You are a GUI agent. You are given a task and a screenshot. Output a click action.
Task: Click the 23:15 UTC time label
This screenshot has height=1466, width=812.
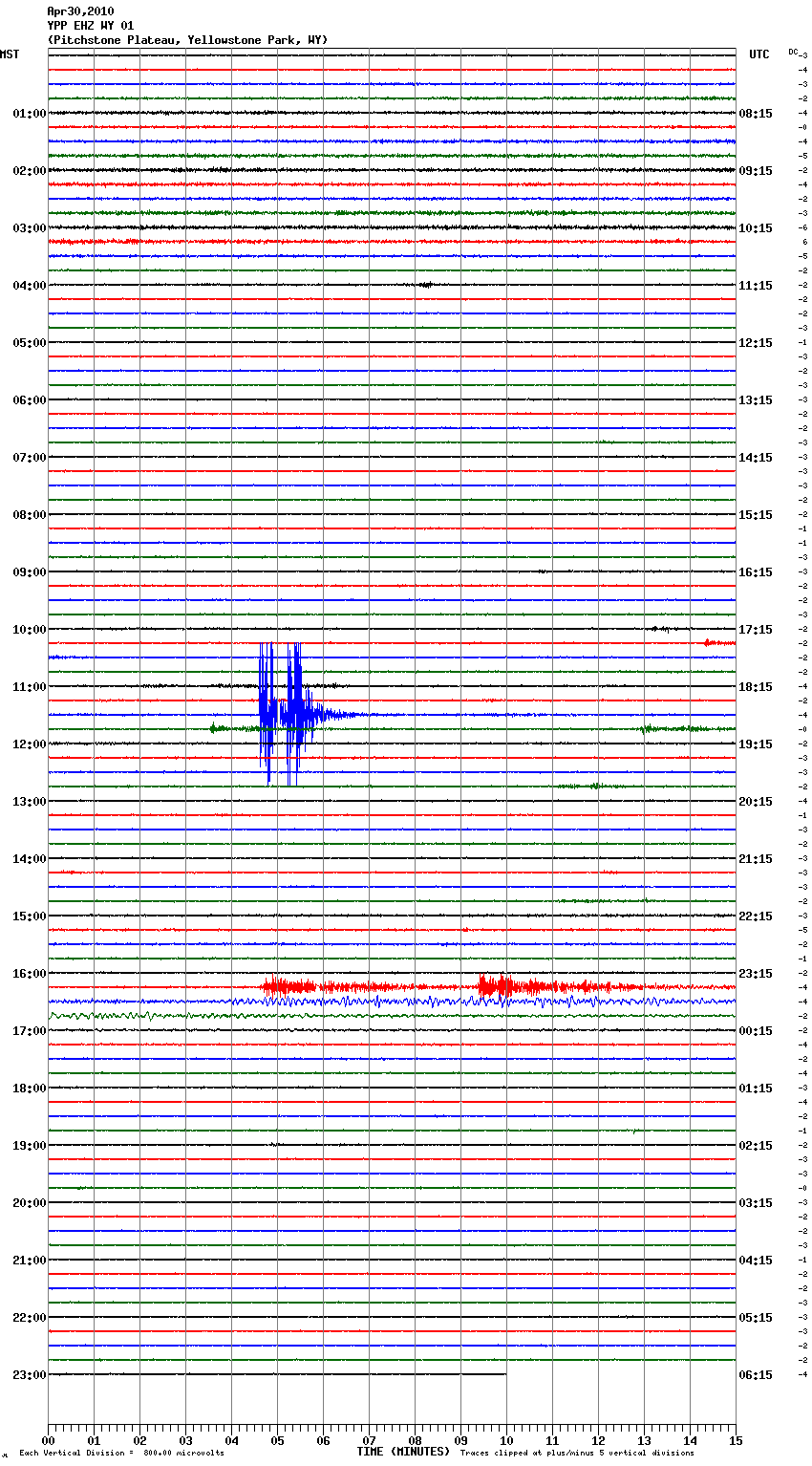[756, 974]
